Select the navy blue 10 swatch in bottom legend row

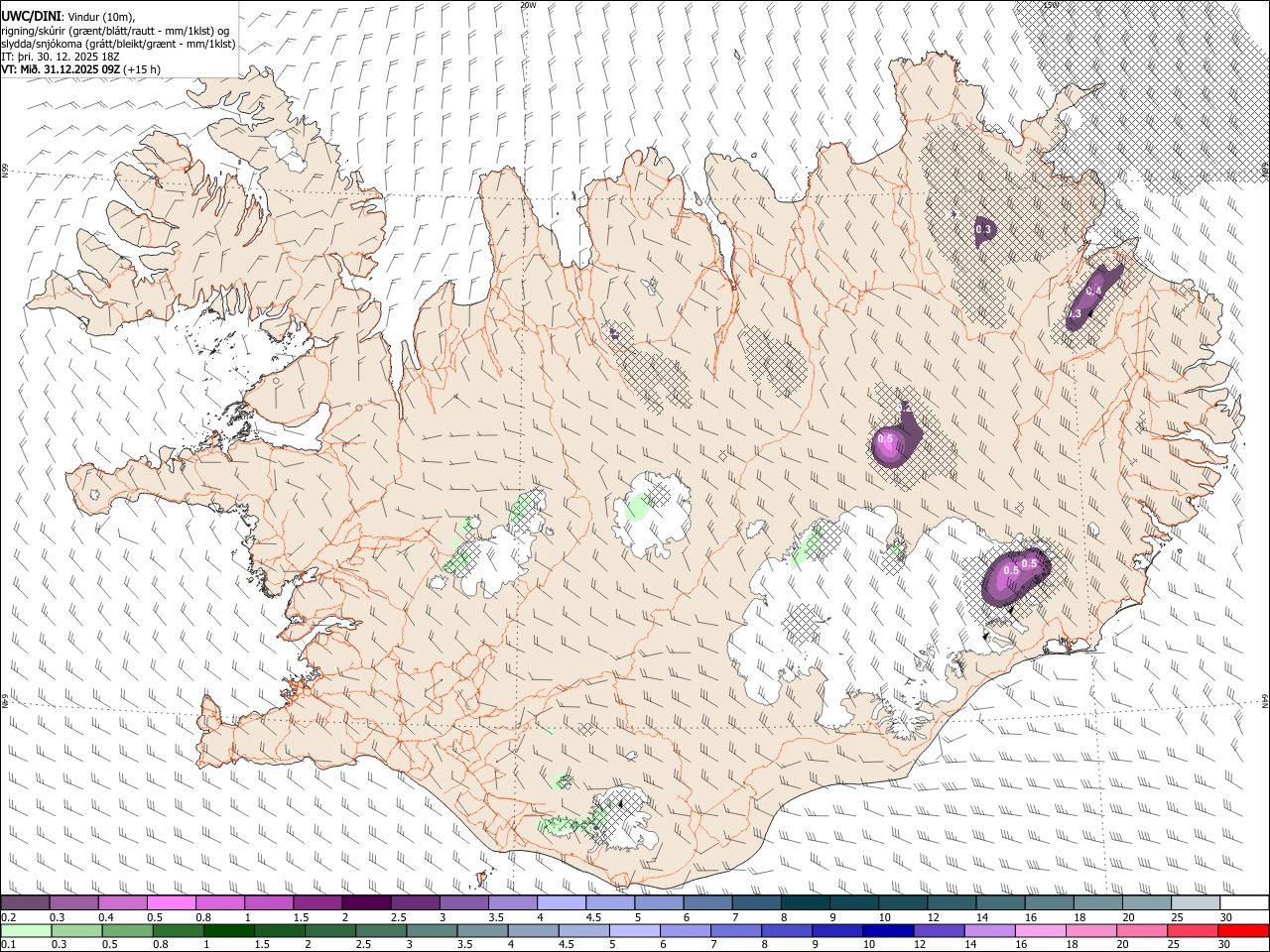click(888, 930)
